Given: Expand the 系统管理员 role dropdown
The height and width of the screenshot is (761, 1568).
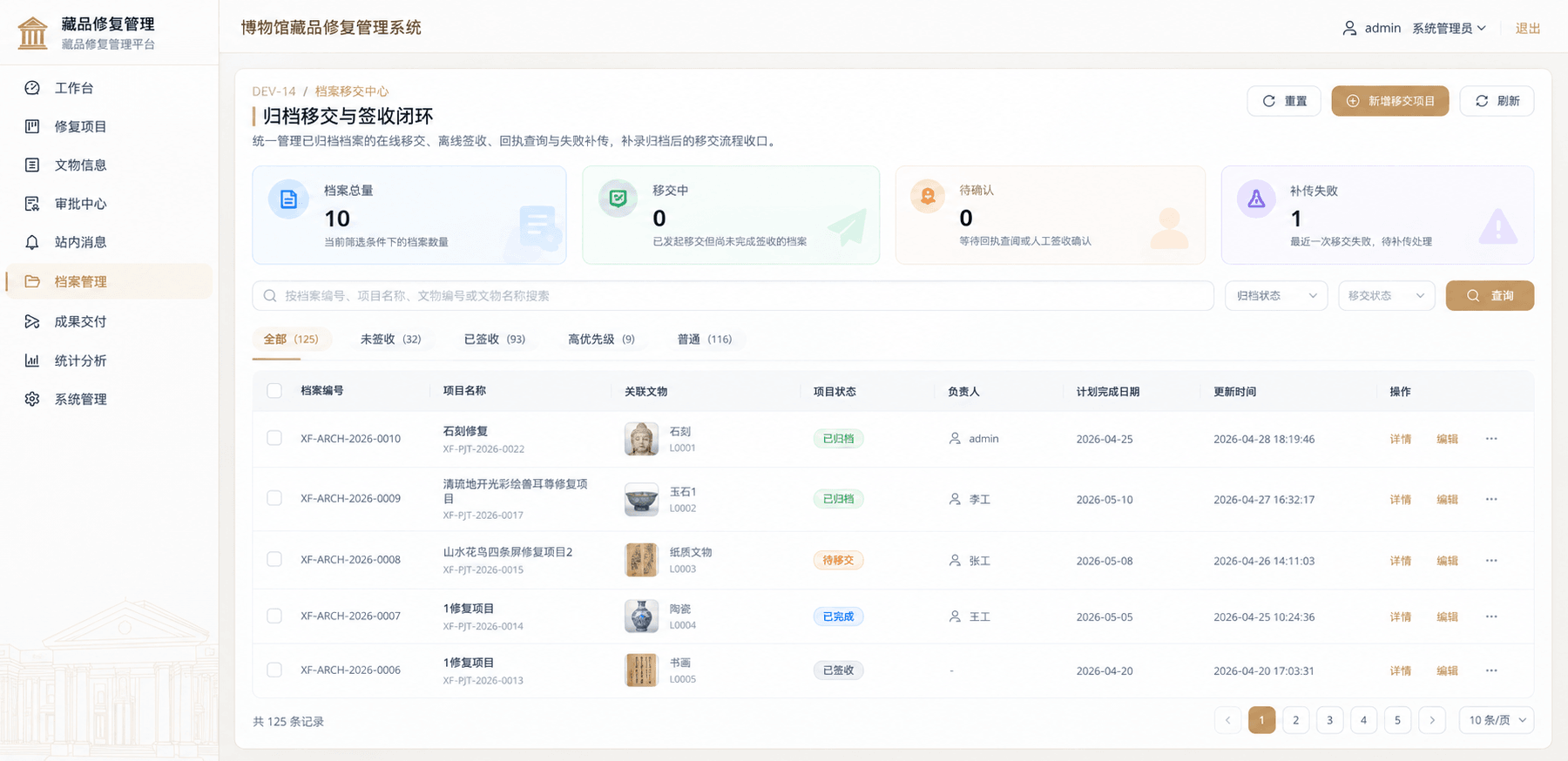Looking at the screenshot, I should (x=1449, y=28).
